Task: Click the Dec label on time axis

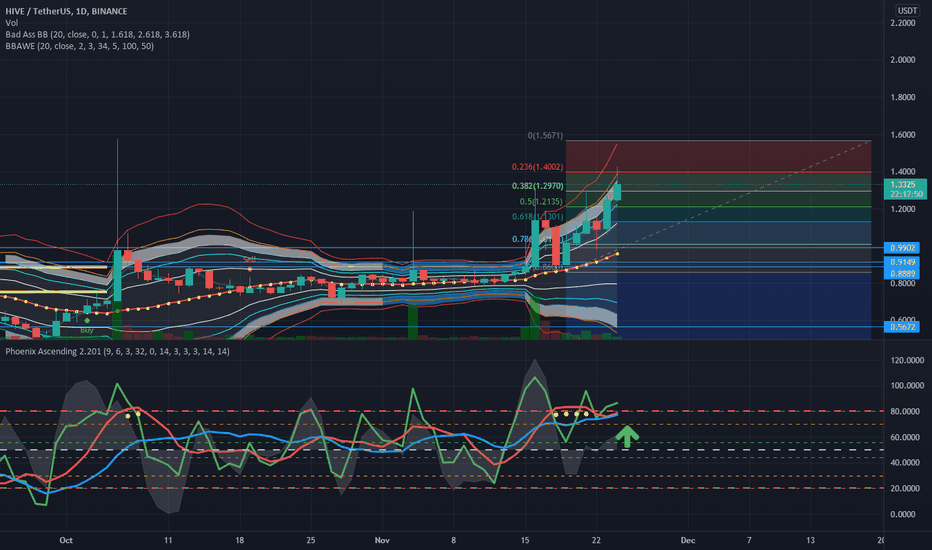Action: (x=688, y=540)
